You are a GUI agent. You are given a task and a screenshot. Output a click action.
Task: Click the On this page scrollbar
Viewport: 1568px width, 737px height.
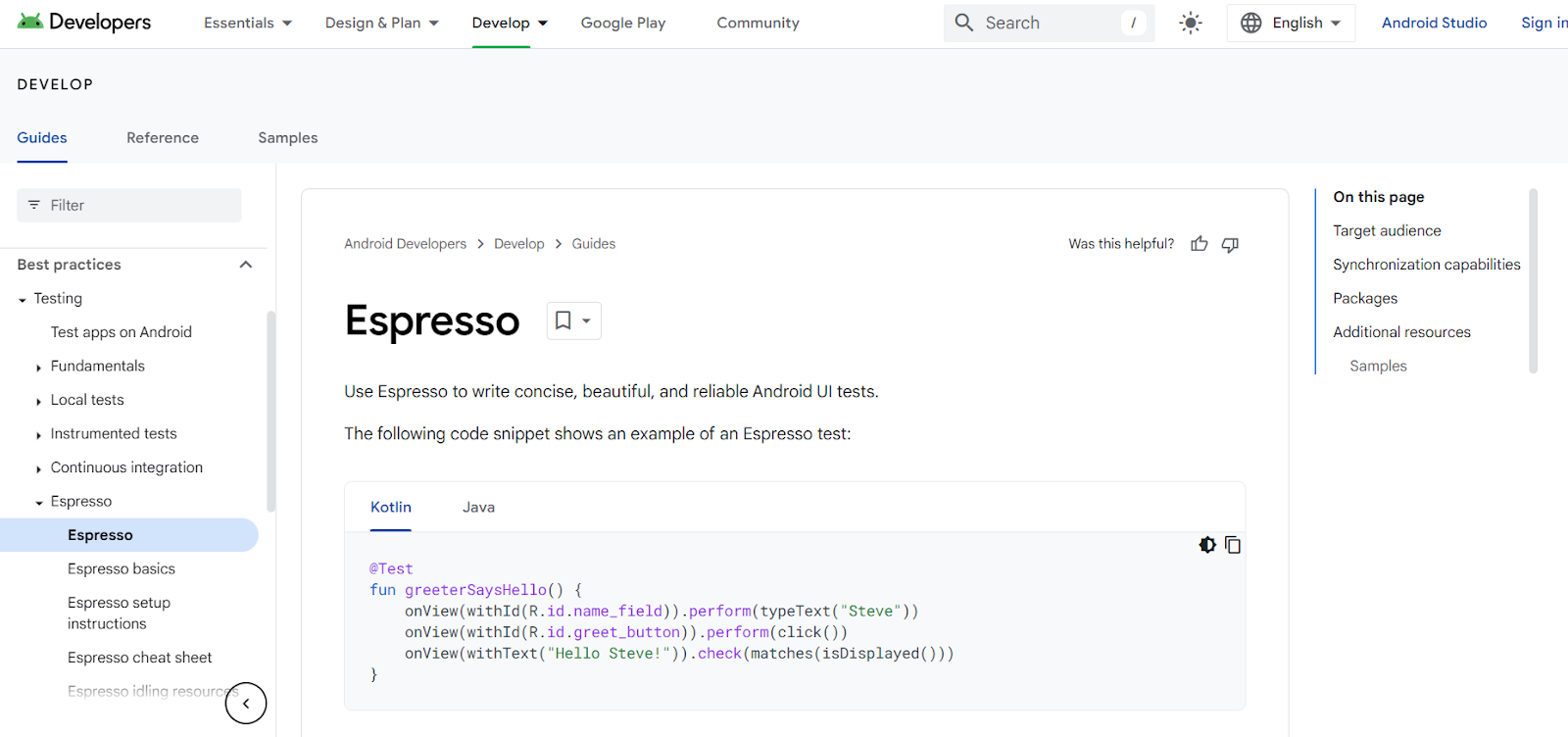pos(1533,281)
